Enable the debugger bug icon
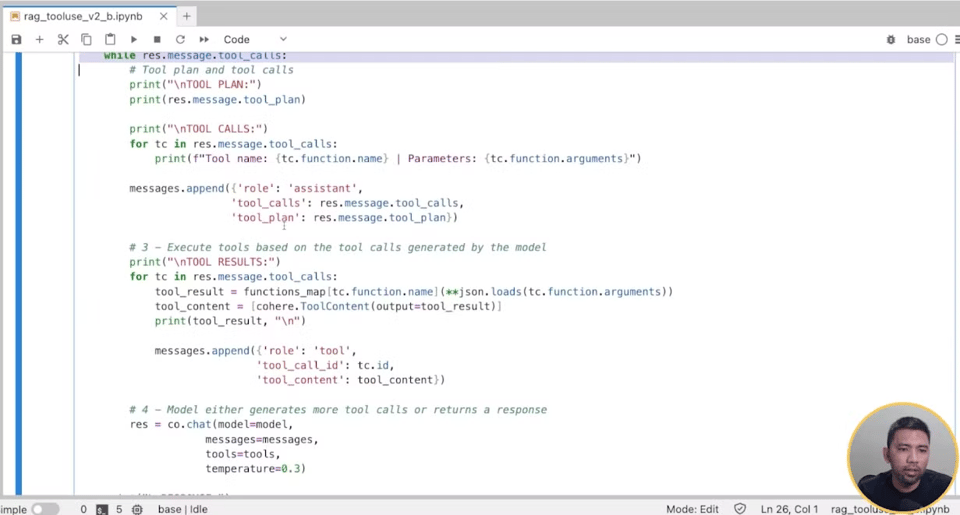Viewport: 960px width, 515px height. click(891, 40)
